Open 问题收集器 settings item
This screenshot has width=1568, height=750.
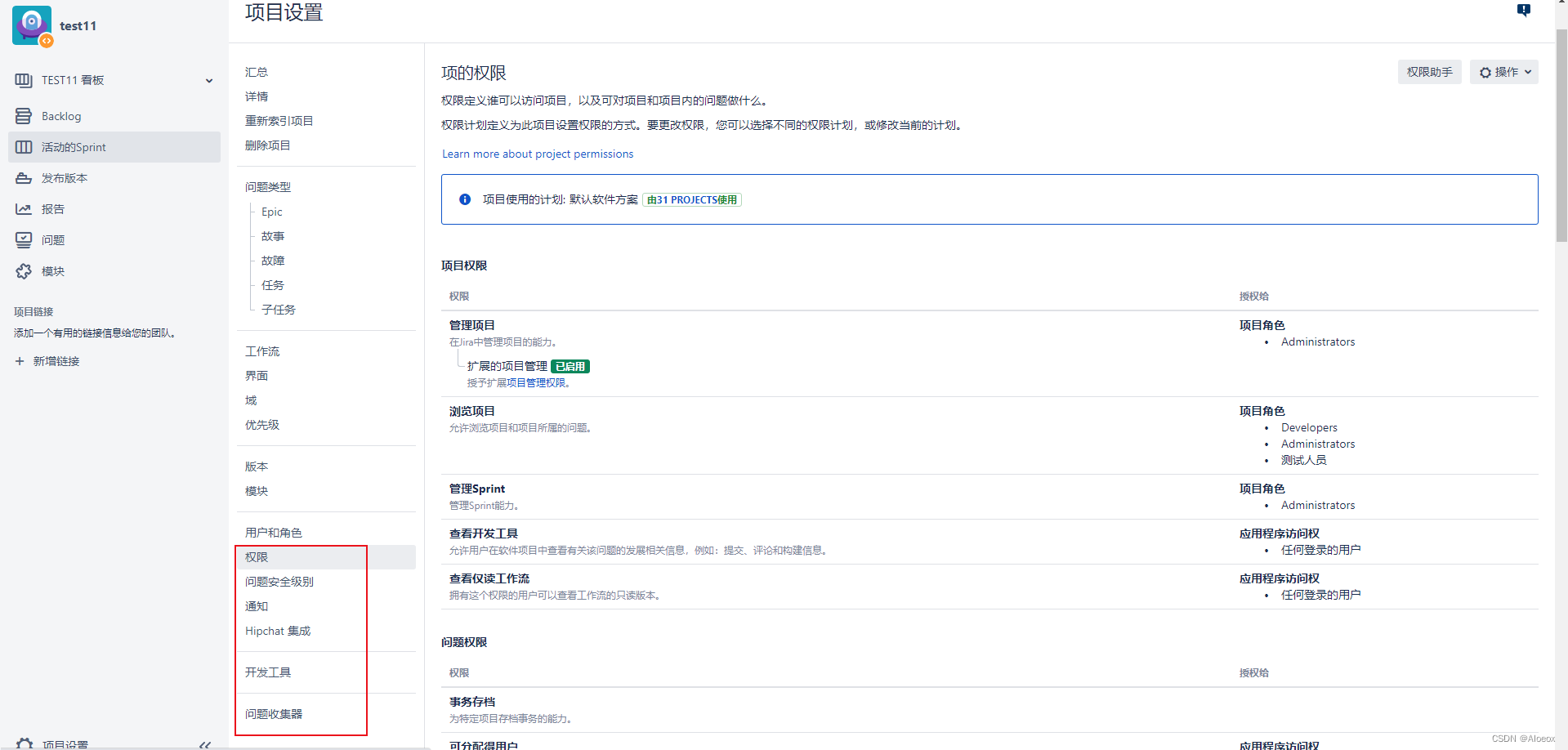click(x=274, y=714)
